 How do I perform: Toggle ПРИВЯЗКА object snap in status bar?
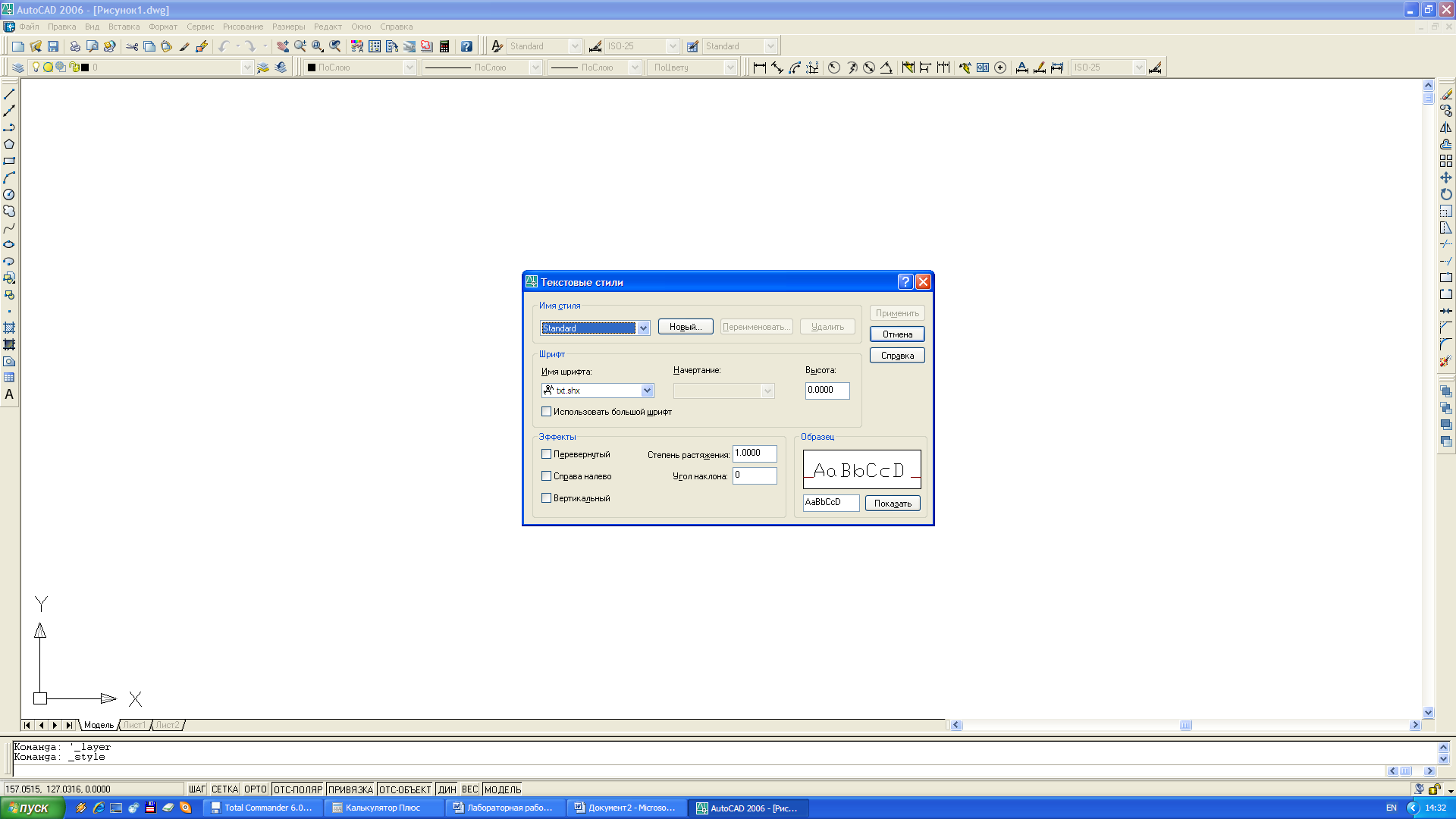tap(350, 789)
